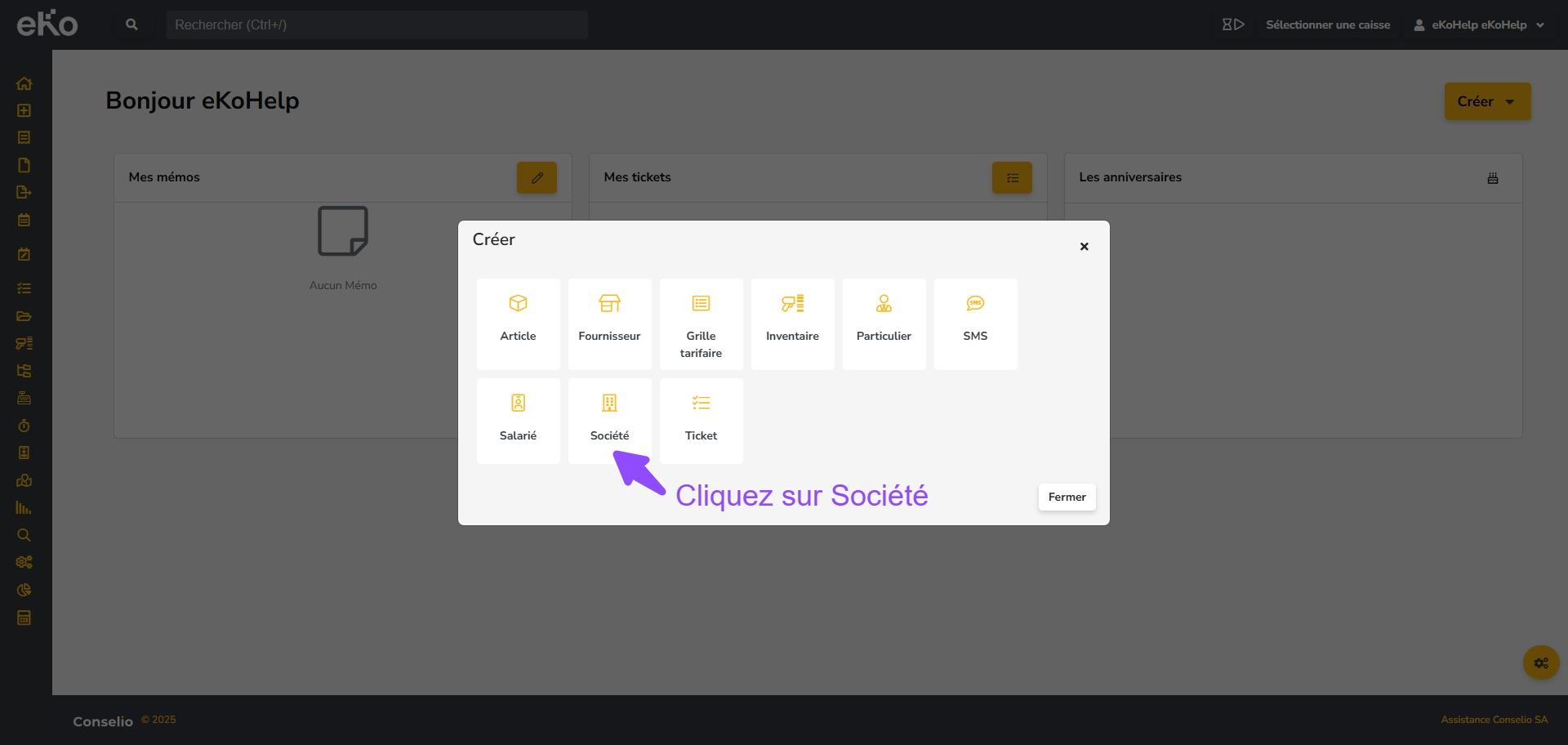Select the Inventaire tile
1568x745 pixels.
[792, 323]
